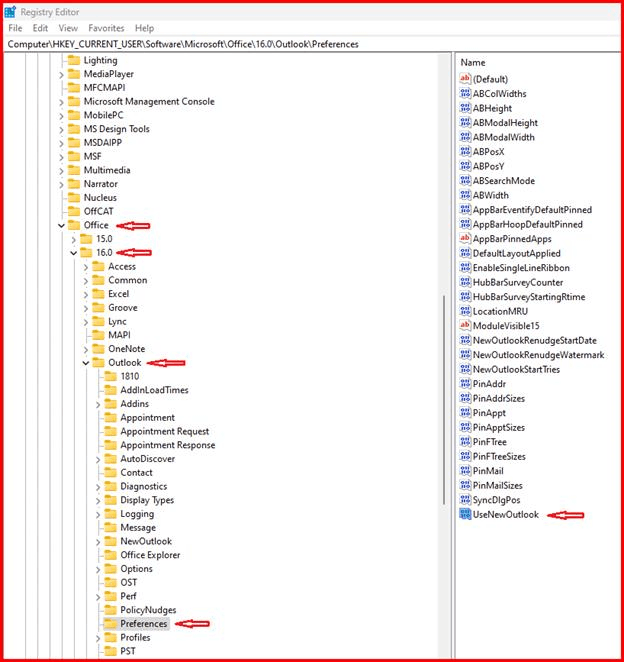
Task: Click the registry path address bar
Action: (312, 44)
